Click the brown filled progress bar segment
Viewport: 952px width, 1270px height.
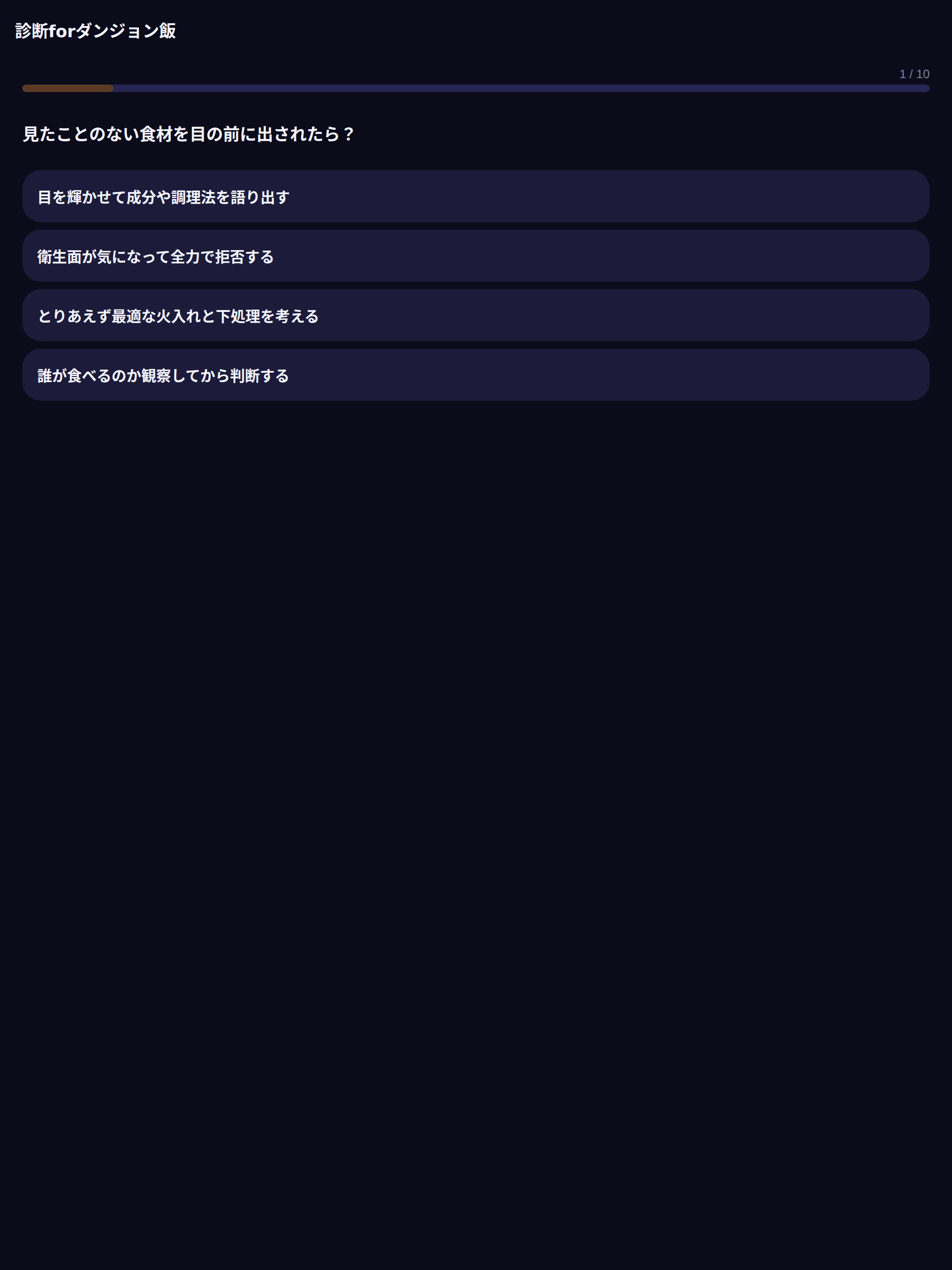(x=68, y=88)
